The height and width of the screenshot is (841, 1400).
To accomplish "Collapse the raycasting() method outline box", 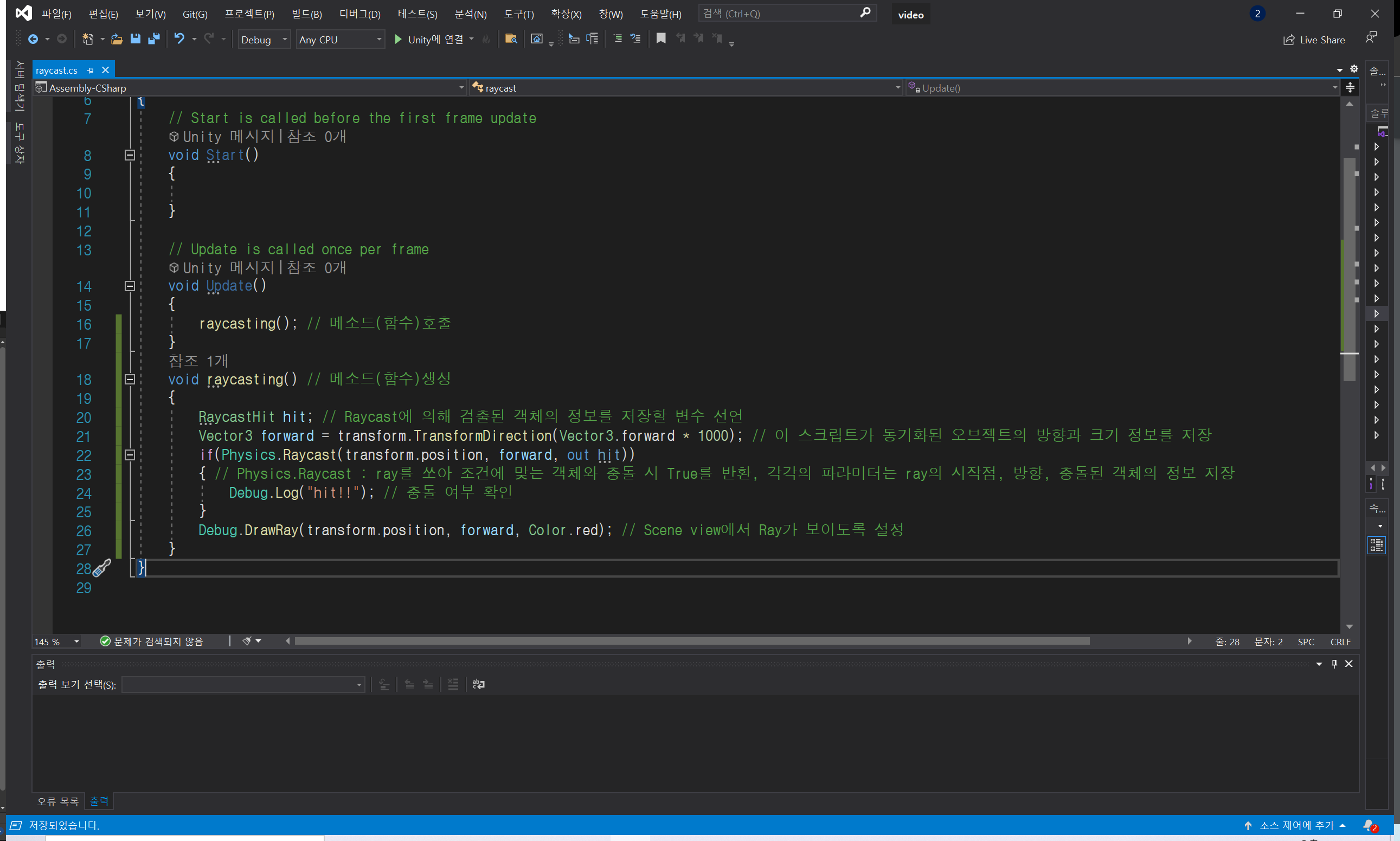I will point(130,379).
